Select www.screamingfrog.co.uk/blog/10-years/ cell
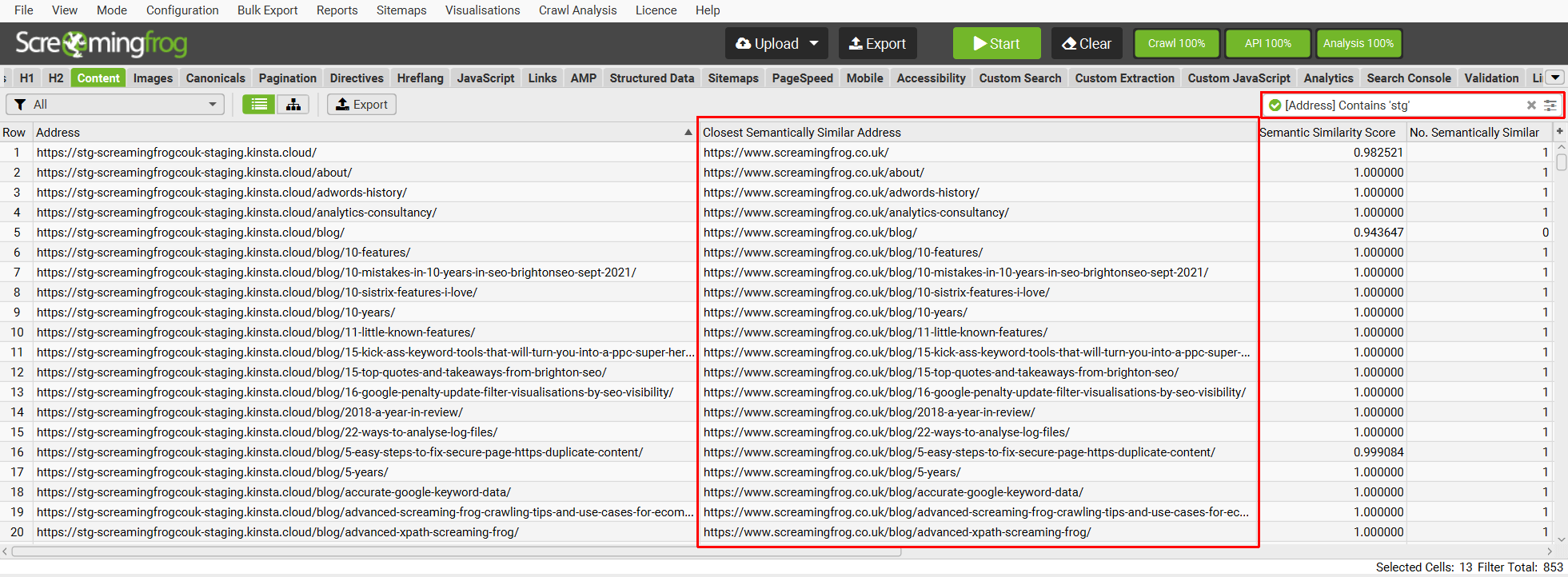 (978, 312)
